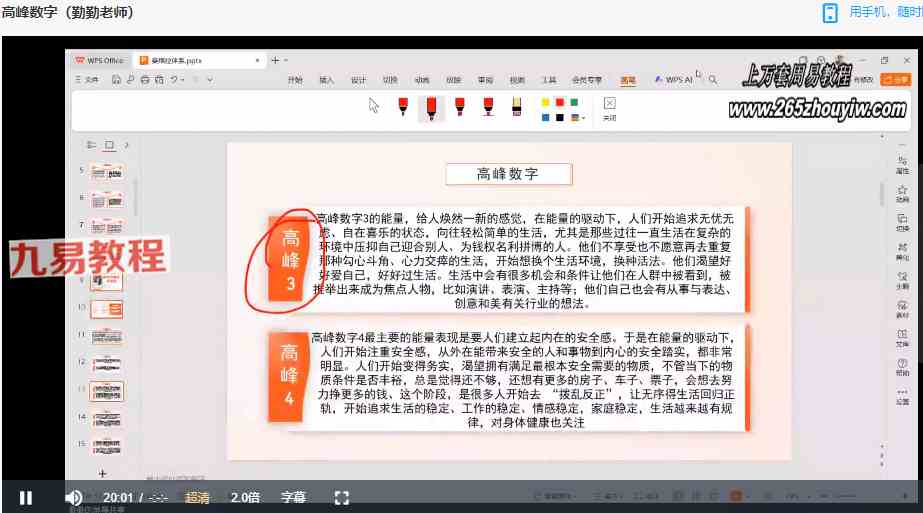
Task: Choose the first red pen in ink toolbar
Action: pos(403,106)
